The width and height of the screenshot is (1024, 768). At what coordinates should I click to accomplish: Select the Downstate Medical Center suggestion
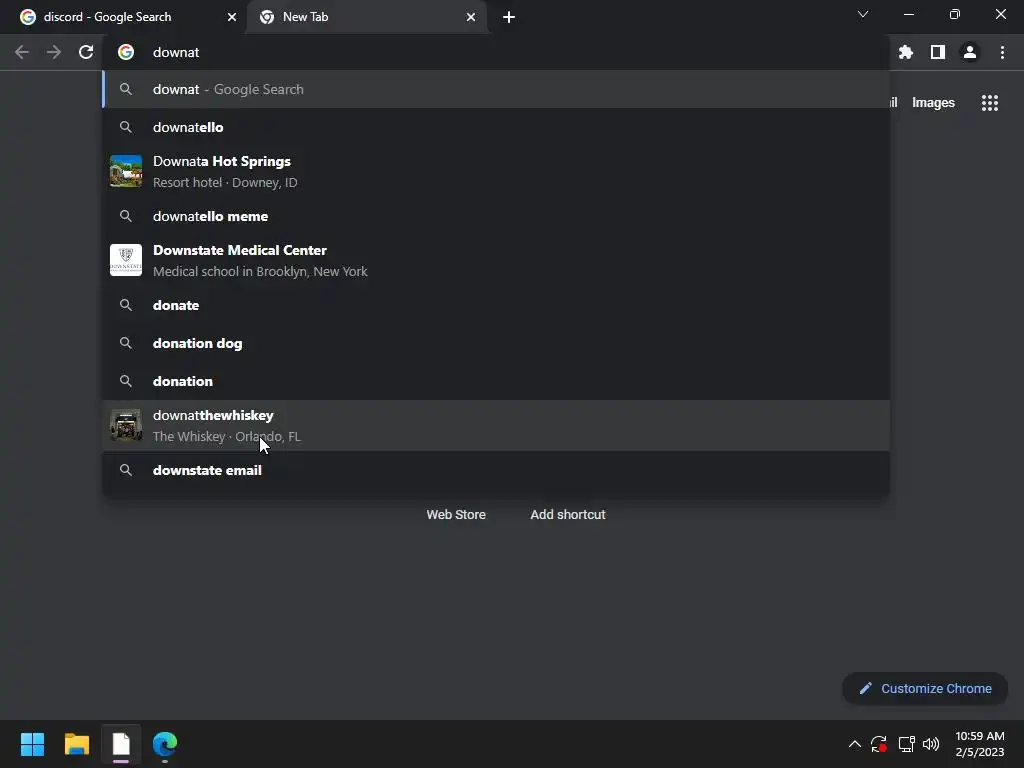pos(496,261)
